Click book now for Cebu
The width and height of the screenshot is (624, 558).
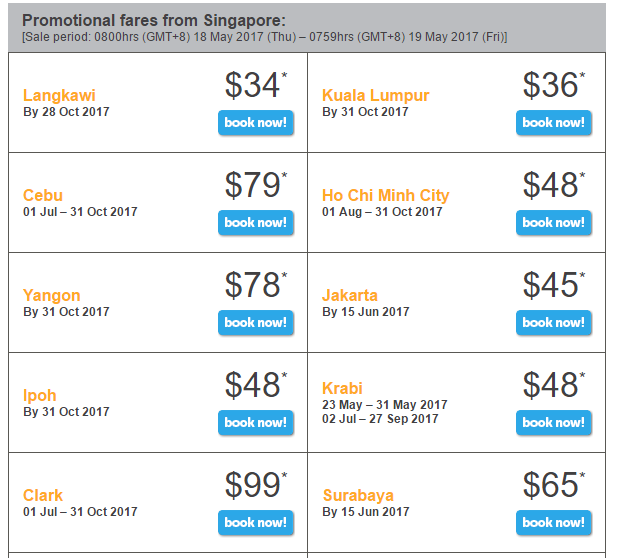click(x=256, y=222)
